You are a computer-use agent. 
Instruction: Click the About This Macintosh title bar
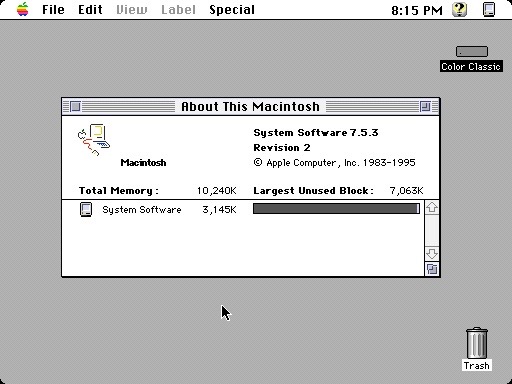click(250, 107)
